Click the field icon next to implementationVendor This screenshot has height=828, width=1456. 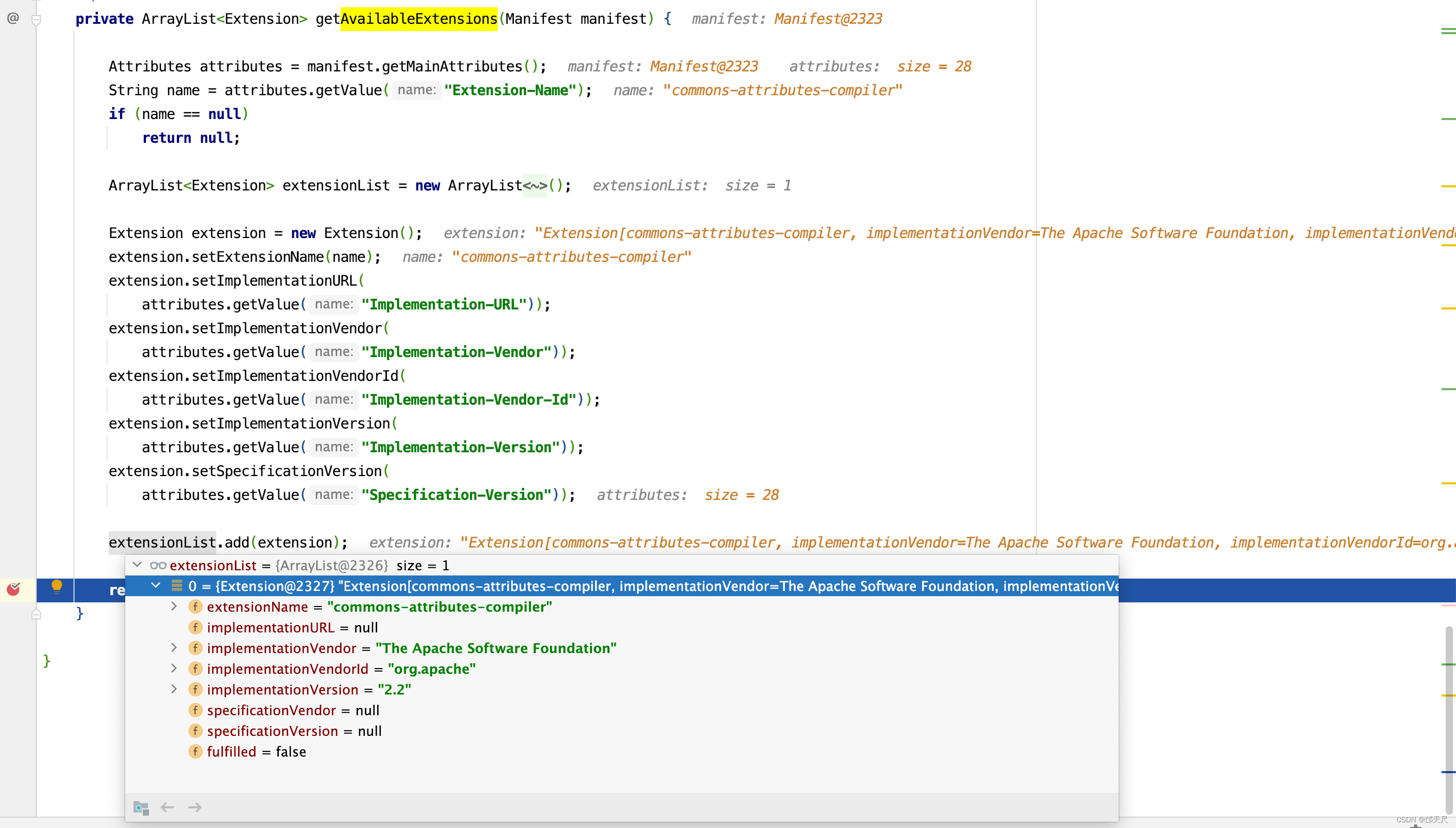click(x=195, y=648)
